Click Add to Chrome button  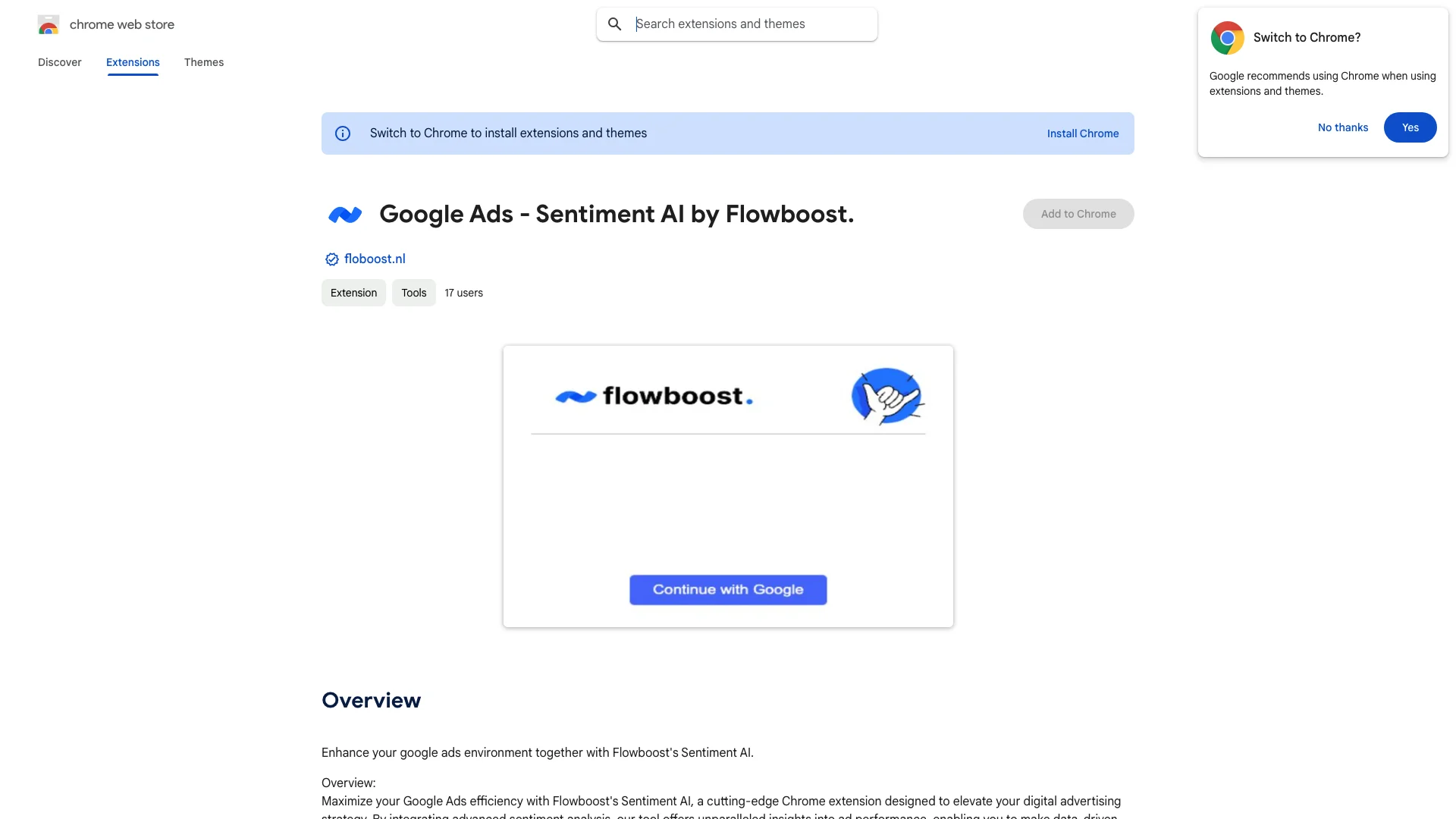(x=1078, y=213)
